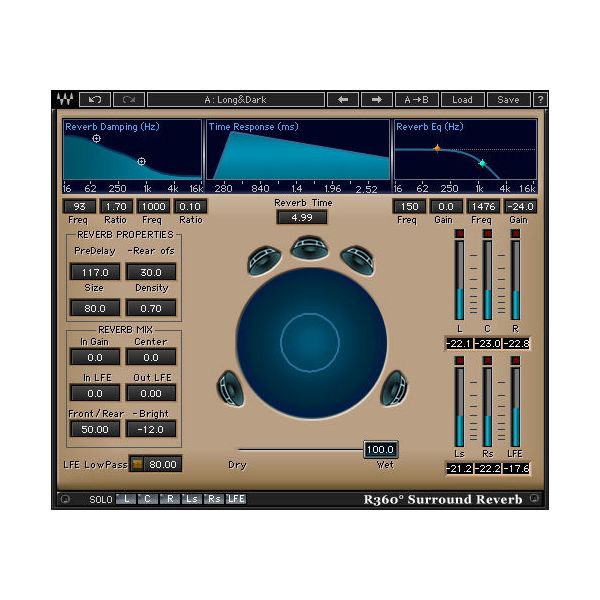Click the Rs peak readout -22.2
The height and width of the screenshot is (600, 600).
(488, 468)
